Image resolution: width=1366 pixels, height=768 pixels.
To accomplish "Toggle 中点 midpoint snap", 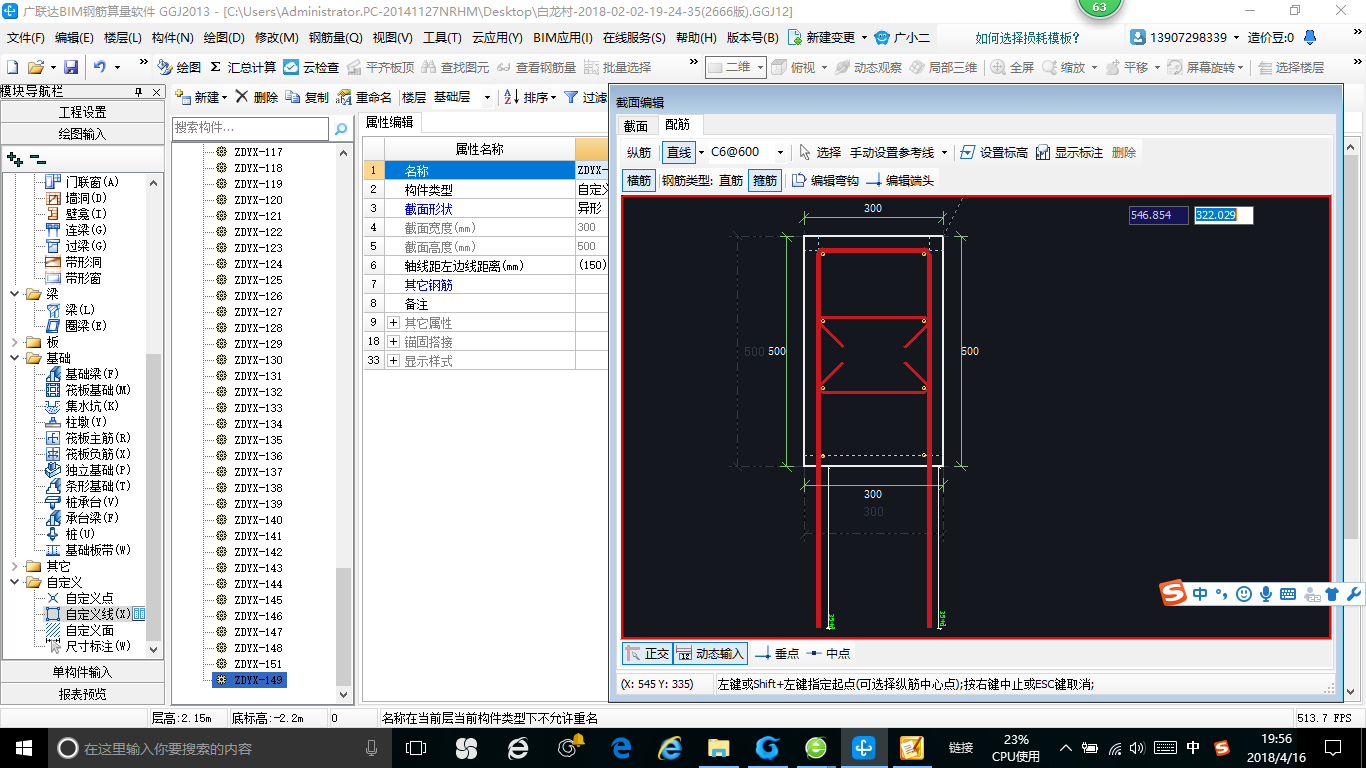I will point(828,653).
